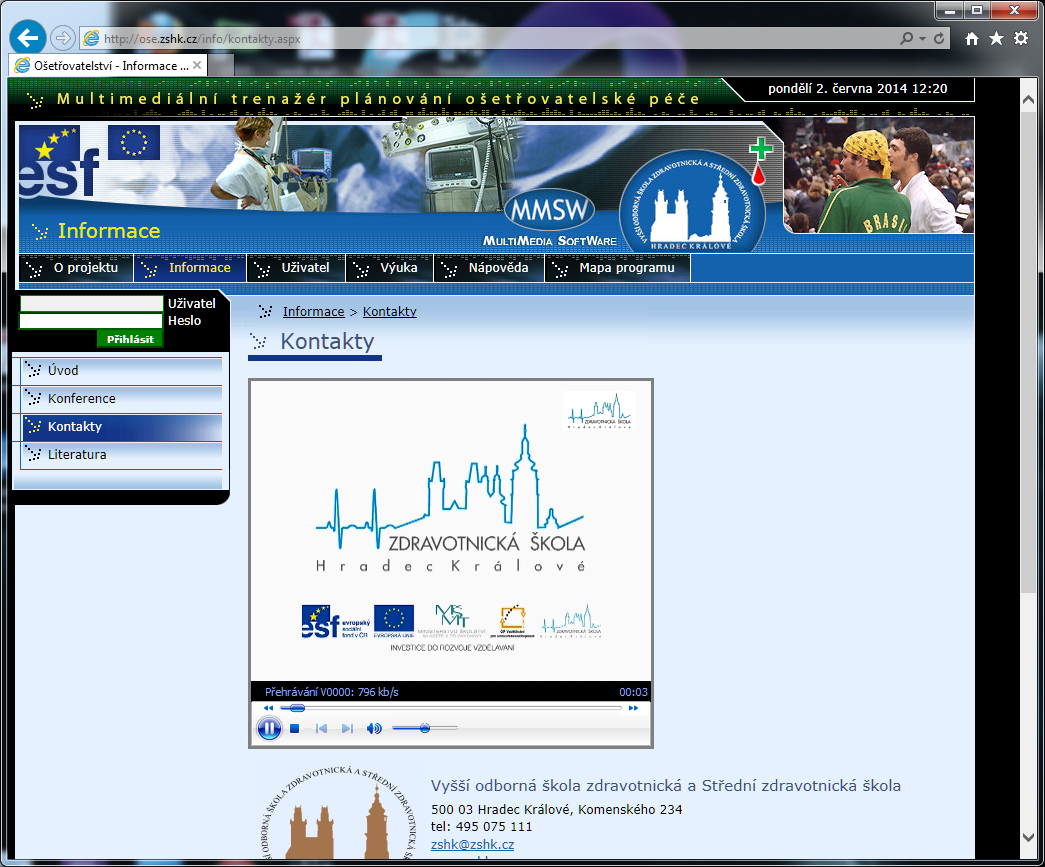This screenshot has height=867, width=1045.
Task: Open browser Tools gear icon
Action: point(1021,38)
